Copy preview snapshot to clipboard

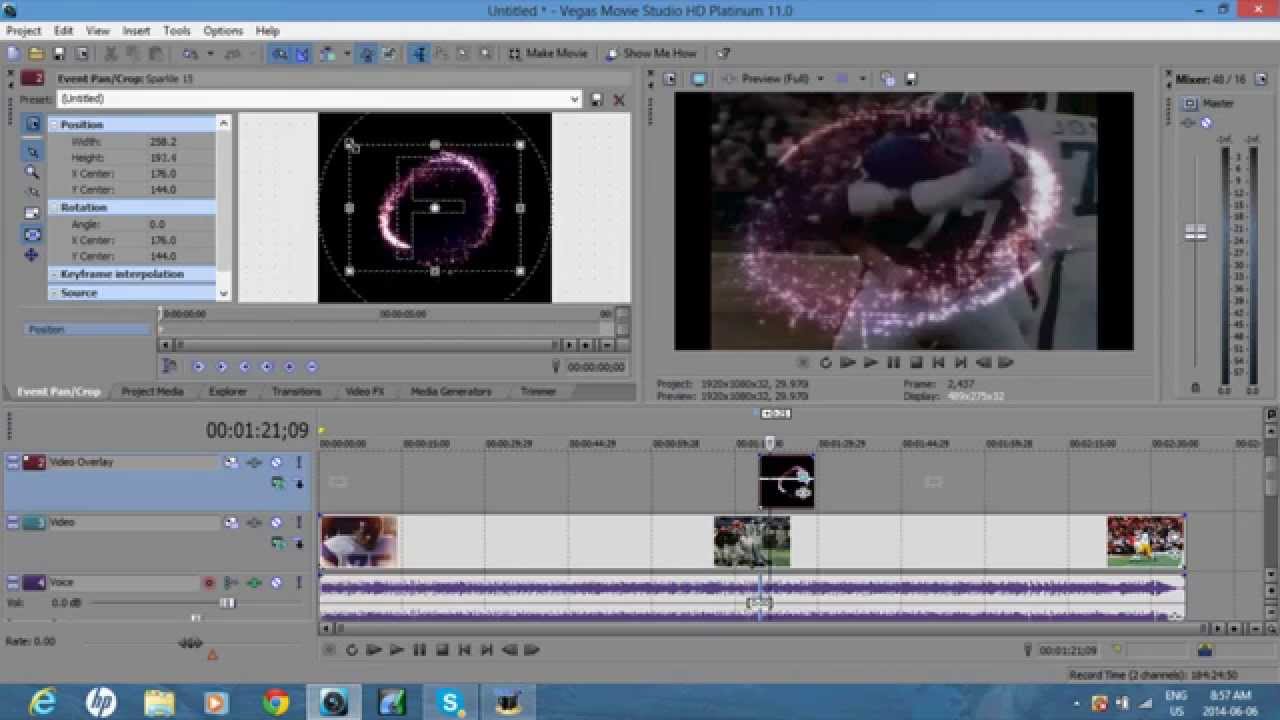(x=889, y=78)
